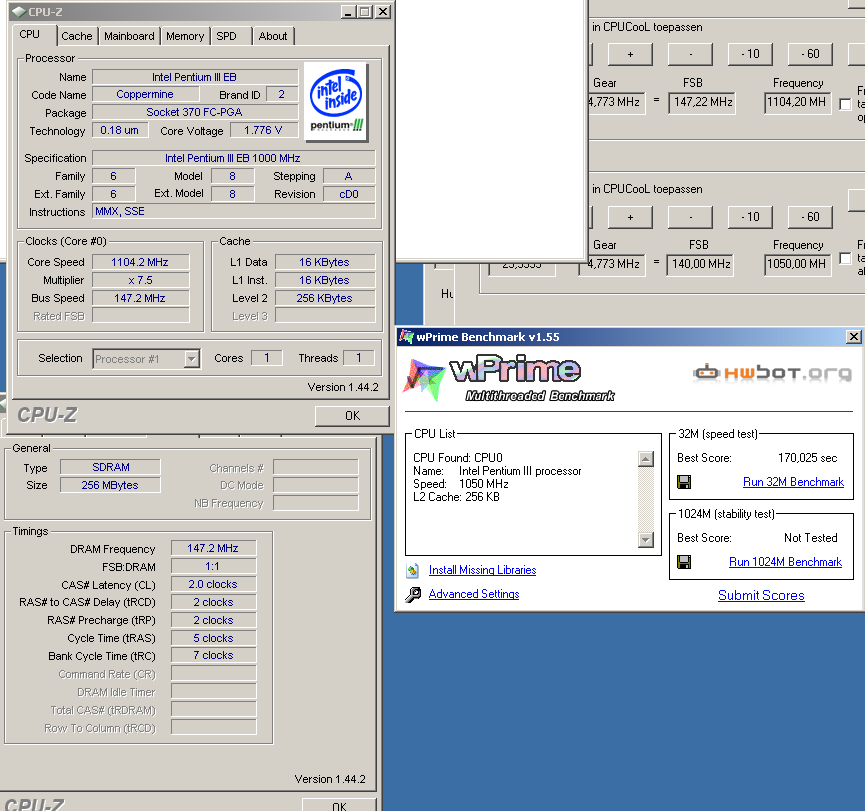Click the Install Missing Libraries icon
This screenshot has height=811, width=865.
click(413, 570)
